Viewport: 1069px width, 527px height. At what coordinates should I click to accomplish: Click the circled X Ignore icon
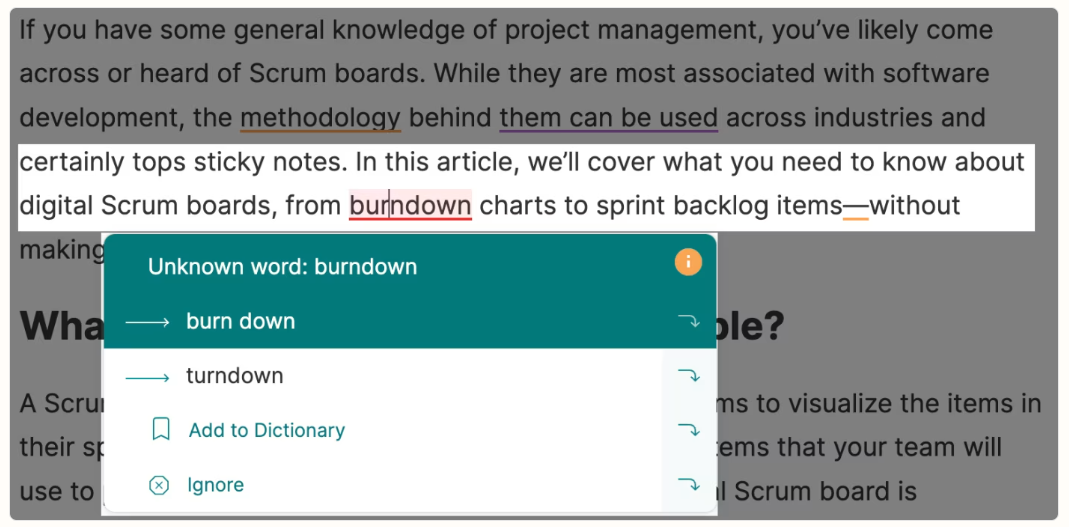click(159, 485)
